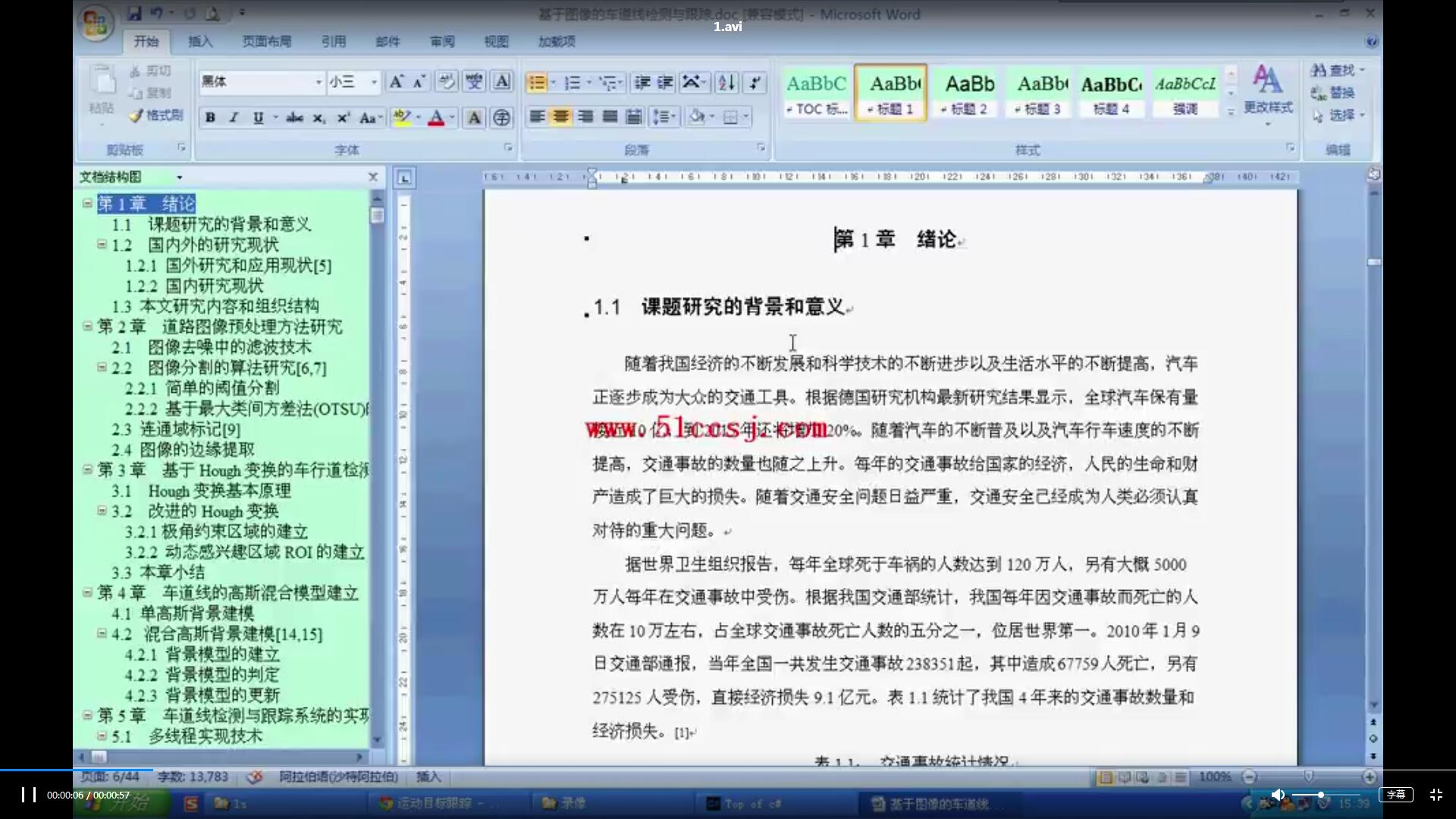Switch to the 审阅 ribbon tab
The width and height of the screenshot is (1456, 819).
click(x=443, y=42)
